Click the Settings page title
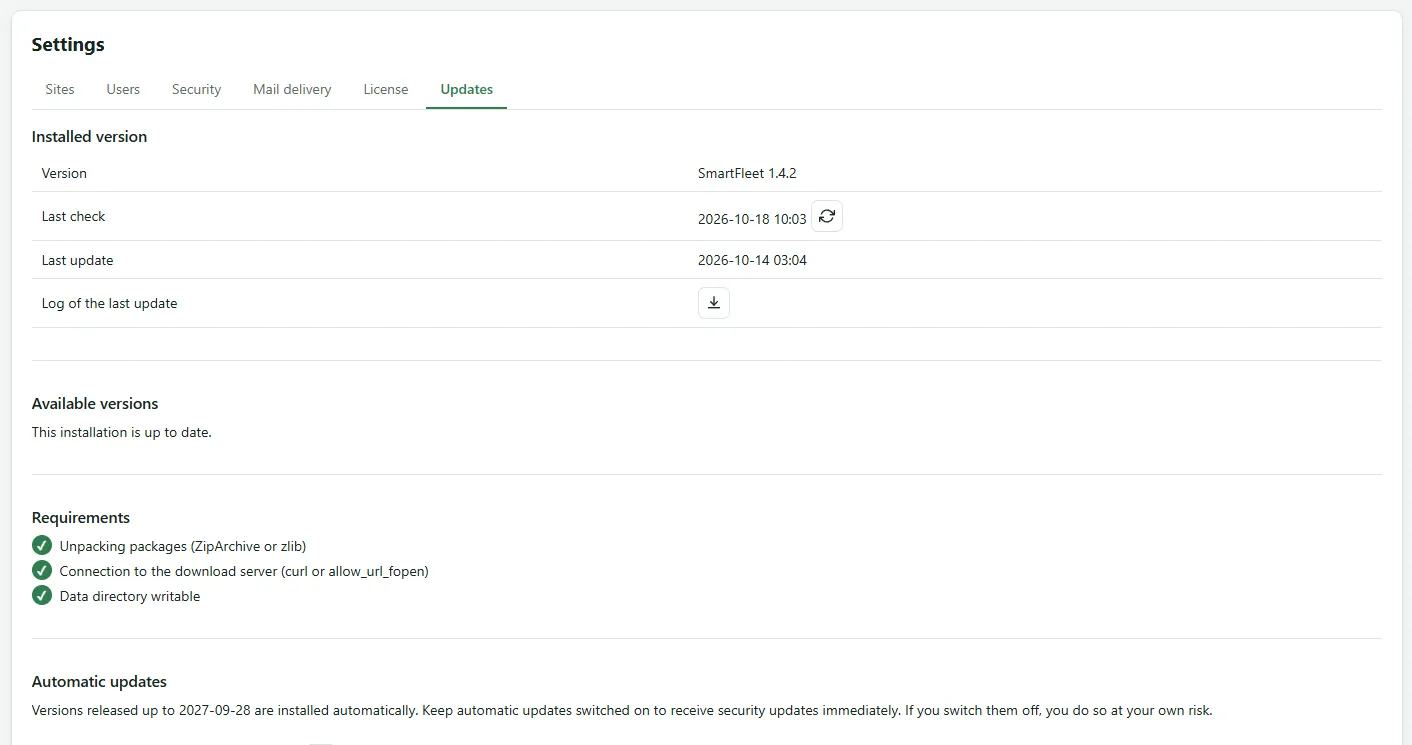The height and width of the screenshot is (745, 1412). pos(68,44)
